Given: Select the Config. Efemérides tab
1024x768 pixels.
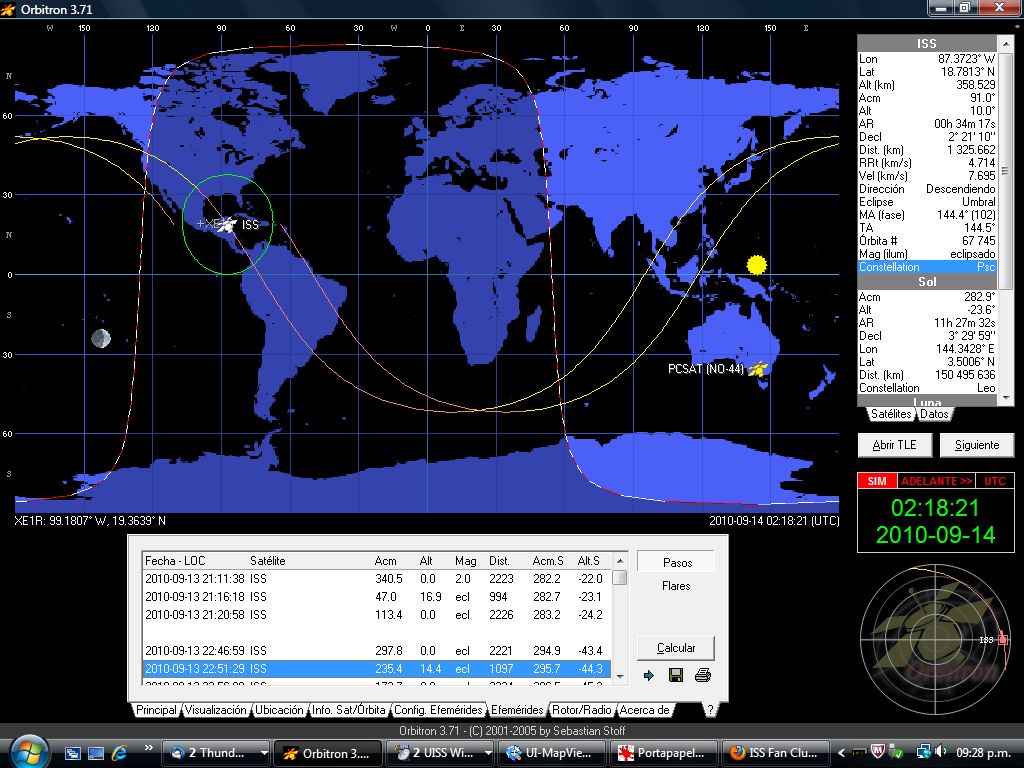Looking at the screenshot, I should pos(438,710).
